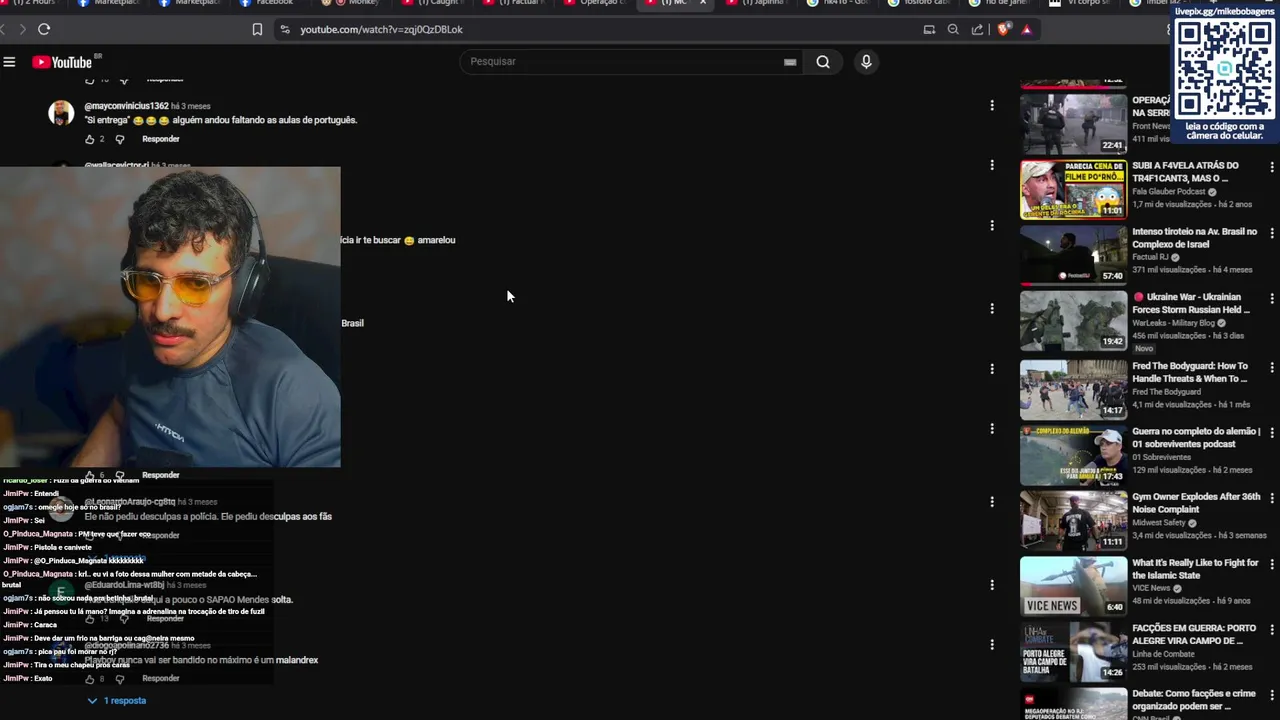Dislike the @mayconvinicius1362 comment

[x=120, y=139]
